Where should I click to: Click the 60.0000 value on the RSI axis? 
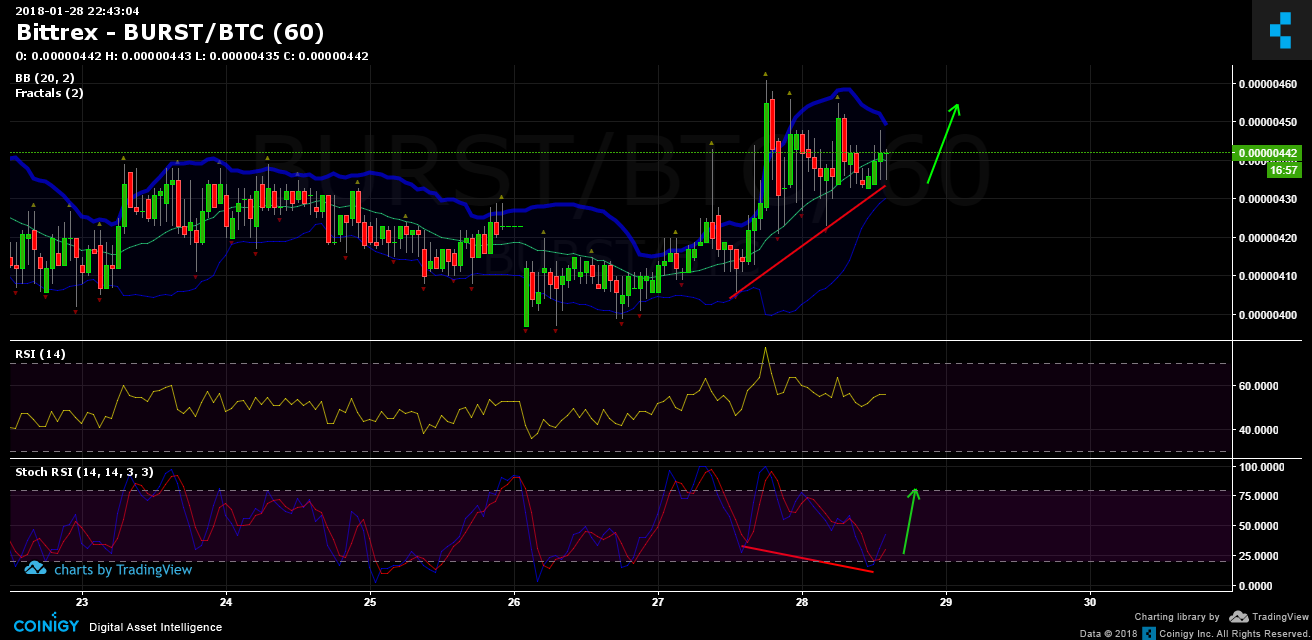pyautogui.click(x=1259, y=386)
